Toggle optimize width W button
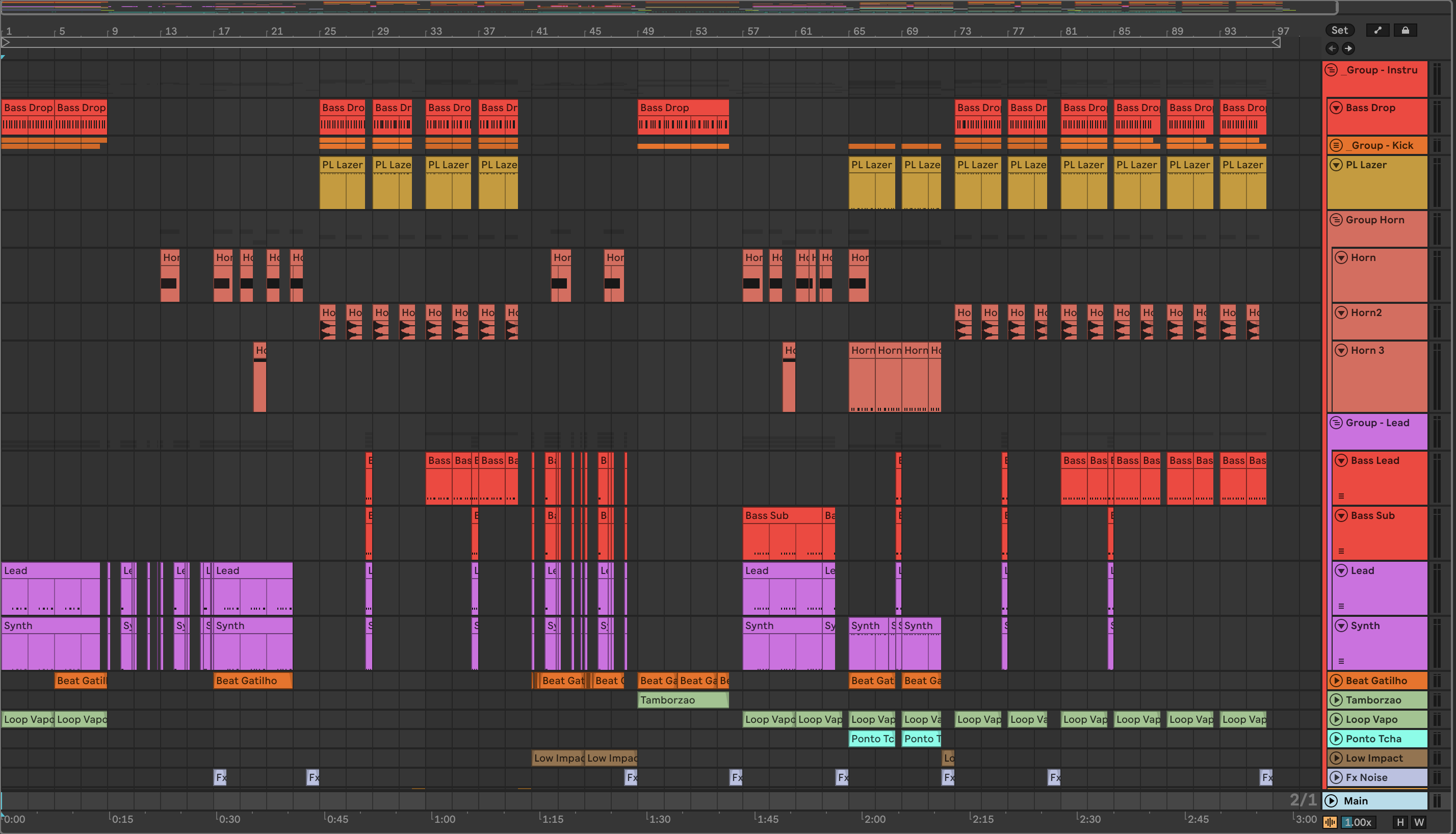This screenshot has height=834, width=1456. (x=1419, y=823)
